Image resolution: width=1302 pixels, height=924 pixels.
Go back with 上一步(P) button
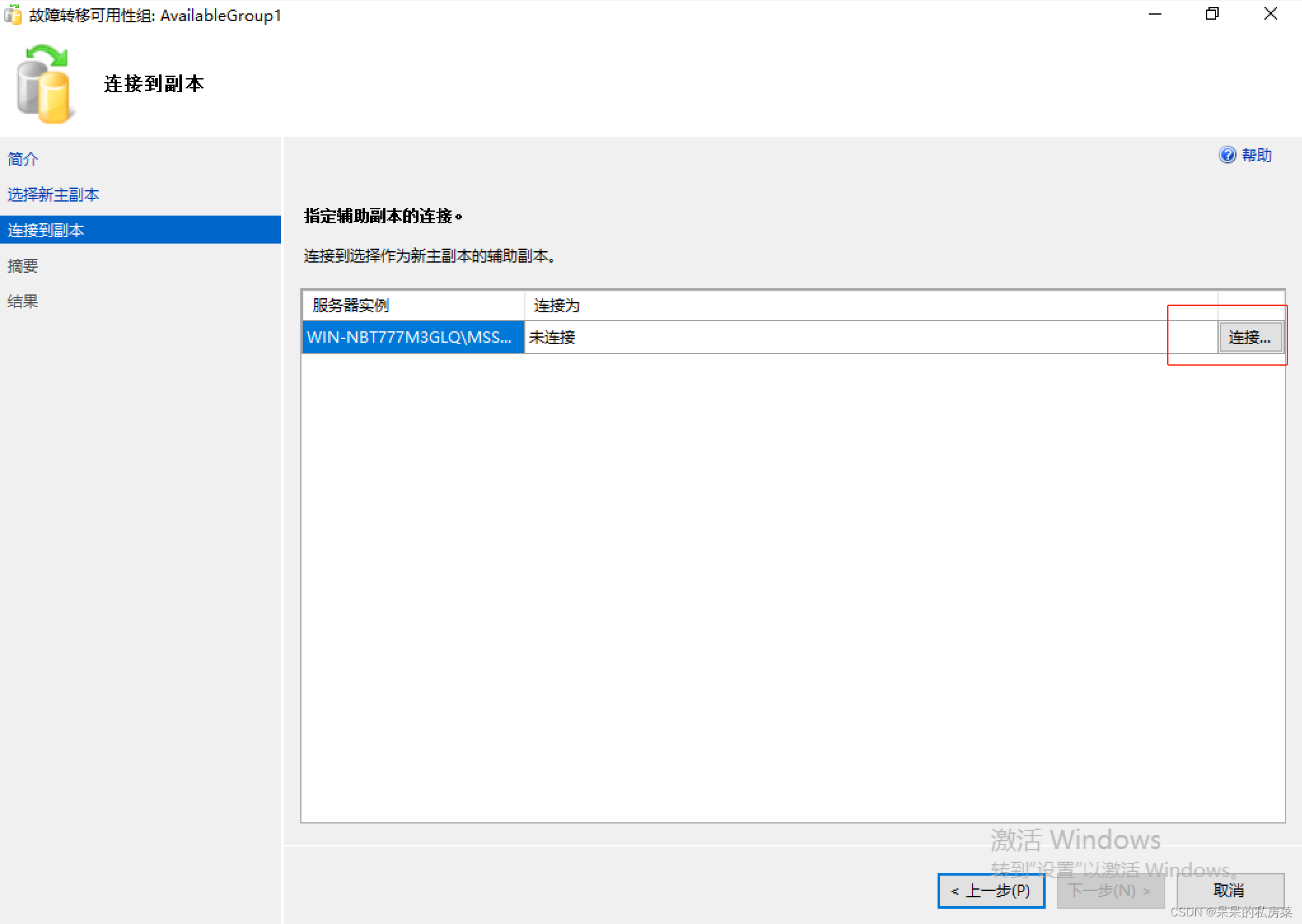[991, 890]
